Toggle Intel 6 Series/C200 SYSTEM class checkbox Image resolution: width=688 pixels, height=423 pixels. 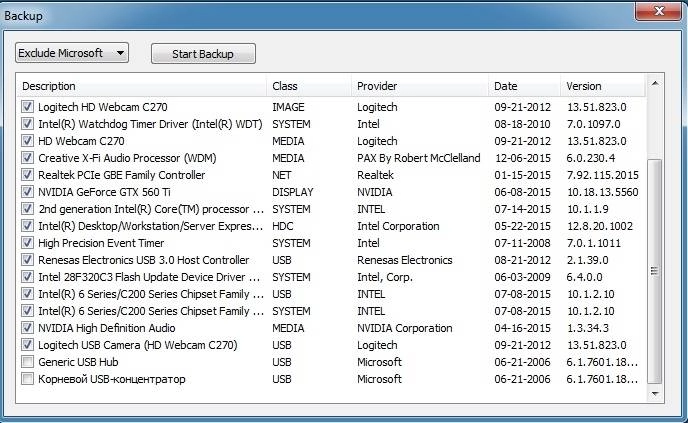tap(27, 311)
